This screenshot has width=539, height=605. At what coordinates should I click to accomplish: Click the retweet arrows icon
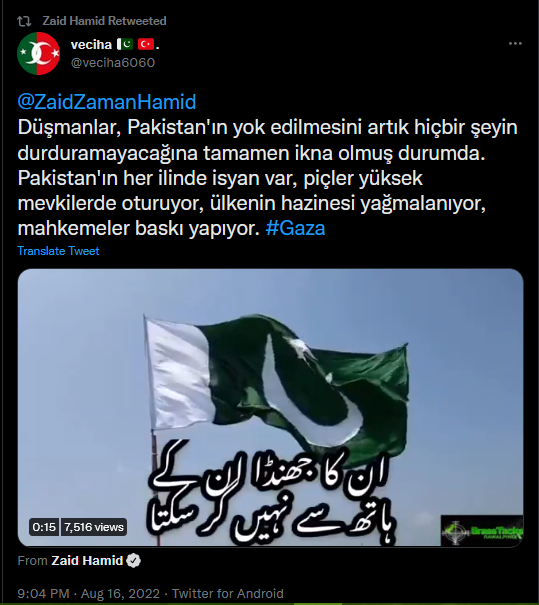tap(24, 21)
